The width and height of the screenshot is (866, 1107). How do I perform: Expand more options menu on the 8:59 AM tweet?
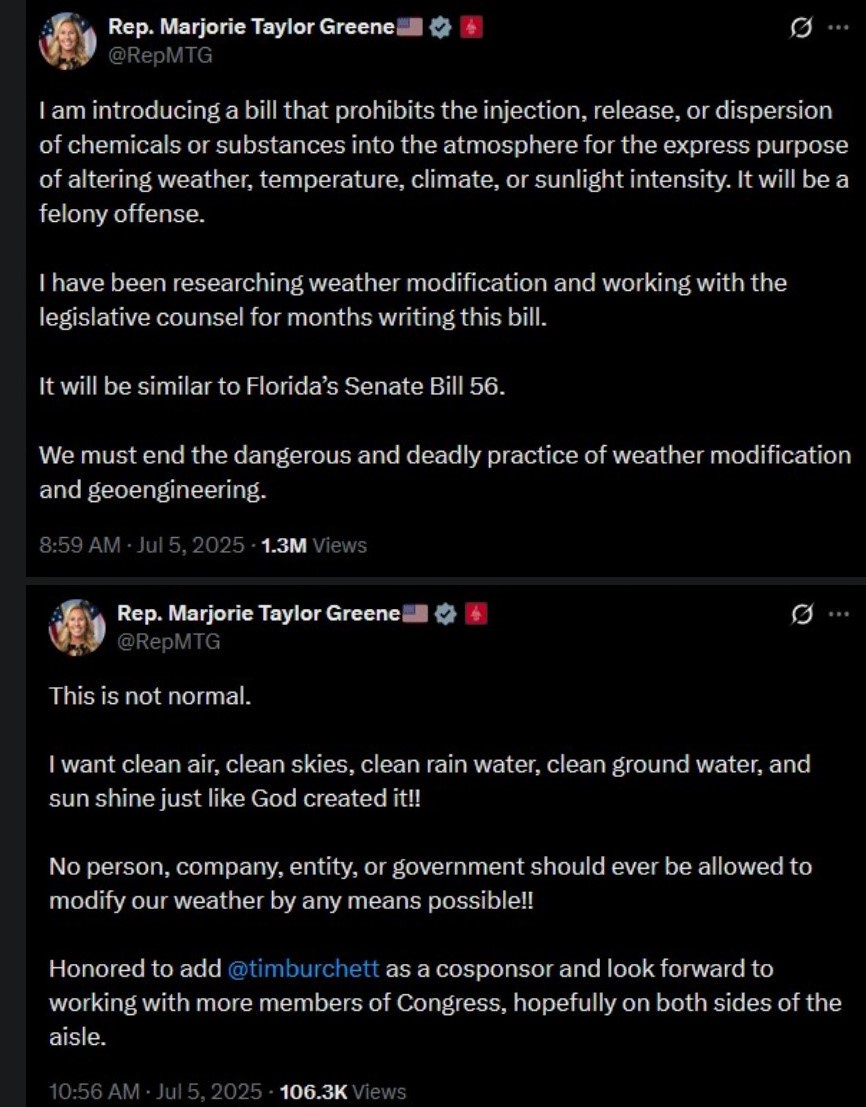[x=837, y=29]
